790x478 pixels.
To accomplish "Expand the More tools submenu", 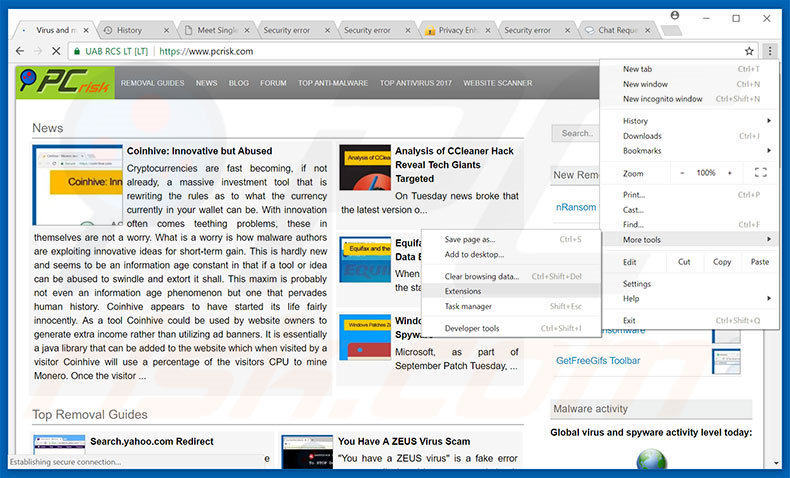I will [690, 240].
